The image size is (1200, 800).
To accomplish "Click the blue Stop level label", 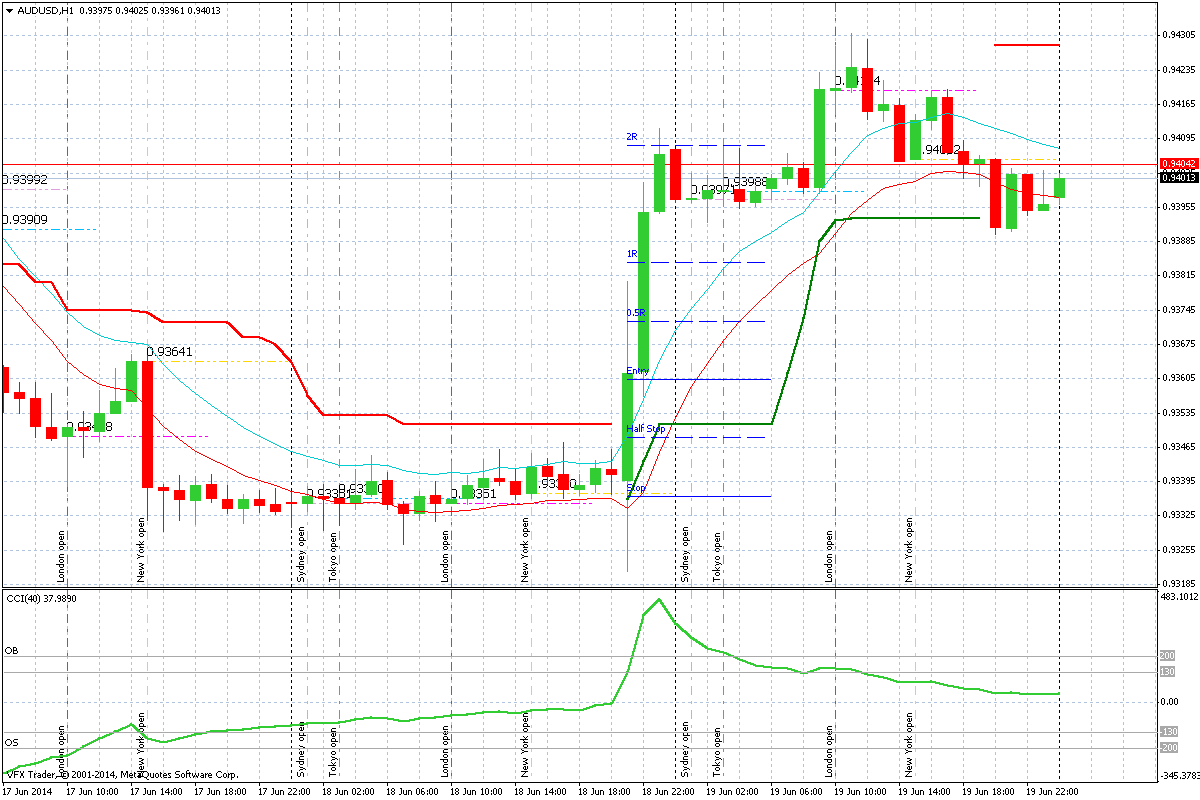I will (x=635, y=488).
